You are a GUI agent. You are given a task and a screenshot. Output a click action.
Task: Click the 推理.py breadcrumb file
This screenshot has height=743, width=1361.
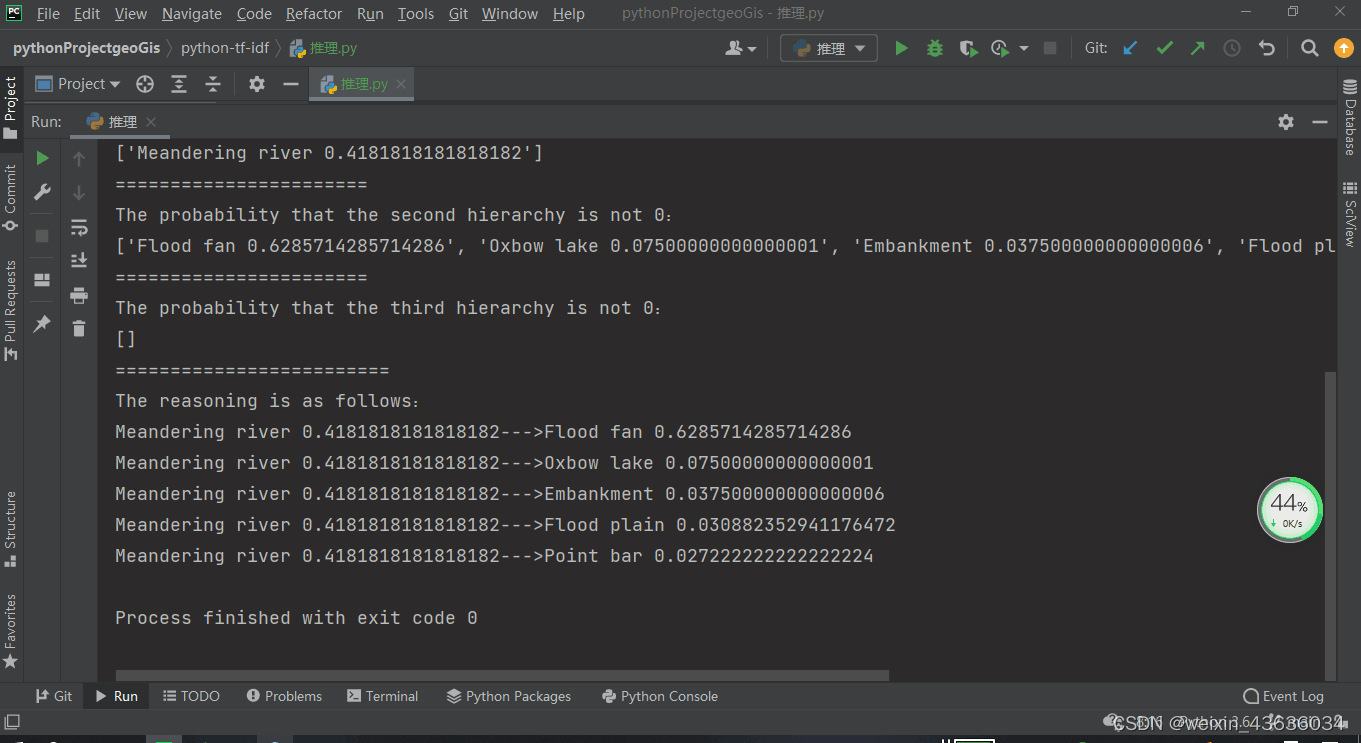click(x=323, y=48)
